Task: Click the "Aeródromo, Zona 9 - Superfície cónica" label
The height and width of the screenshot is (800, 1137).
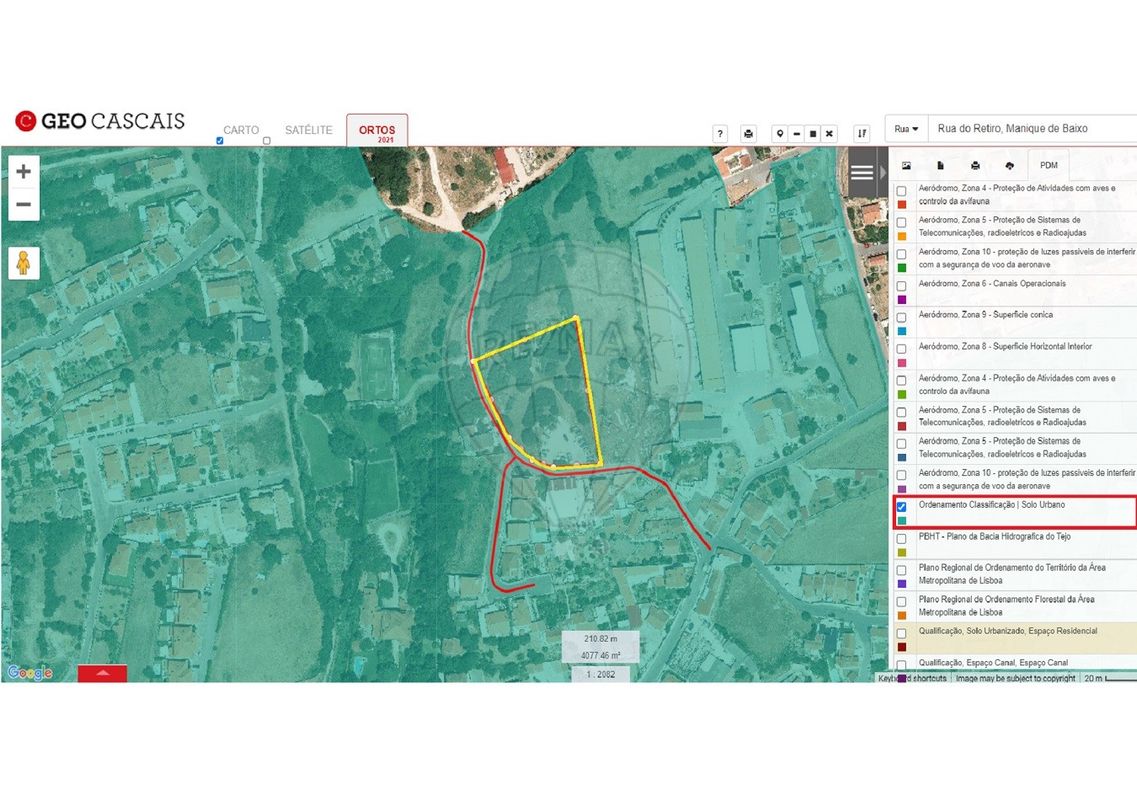Action: click(985, 315)
